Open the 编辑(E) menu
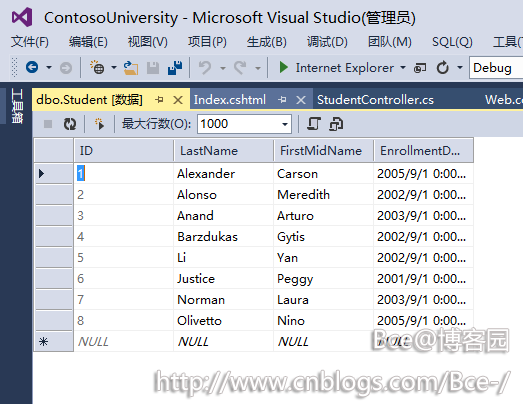Screen dimensions: 523x404 (88, 42)
